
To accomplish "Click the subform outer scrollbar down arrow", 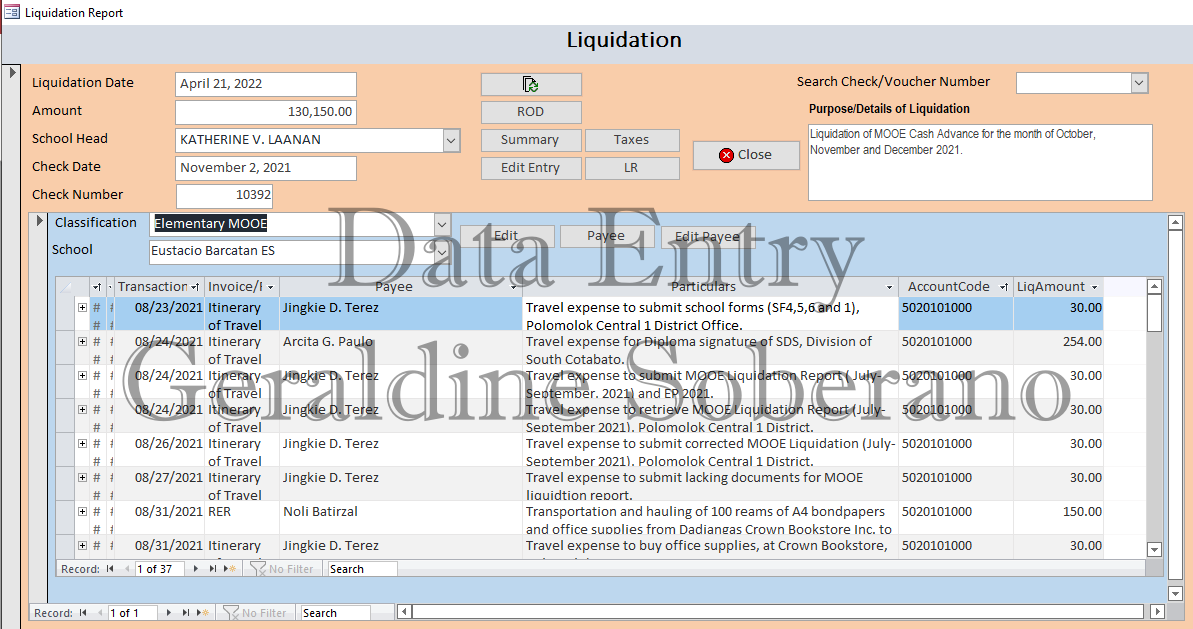I will [x=1176, y=593].
